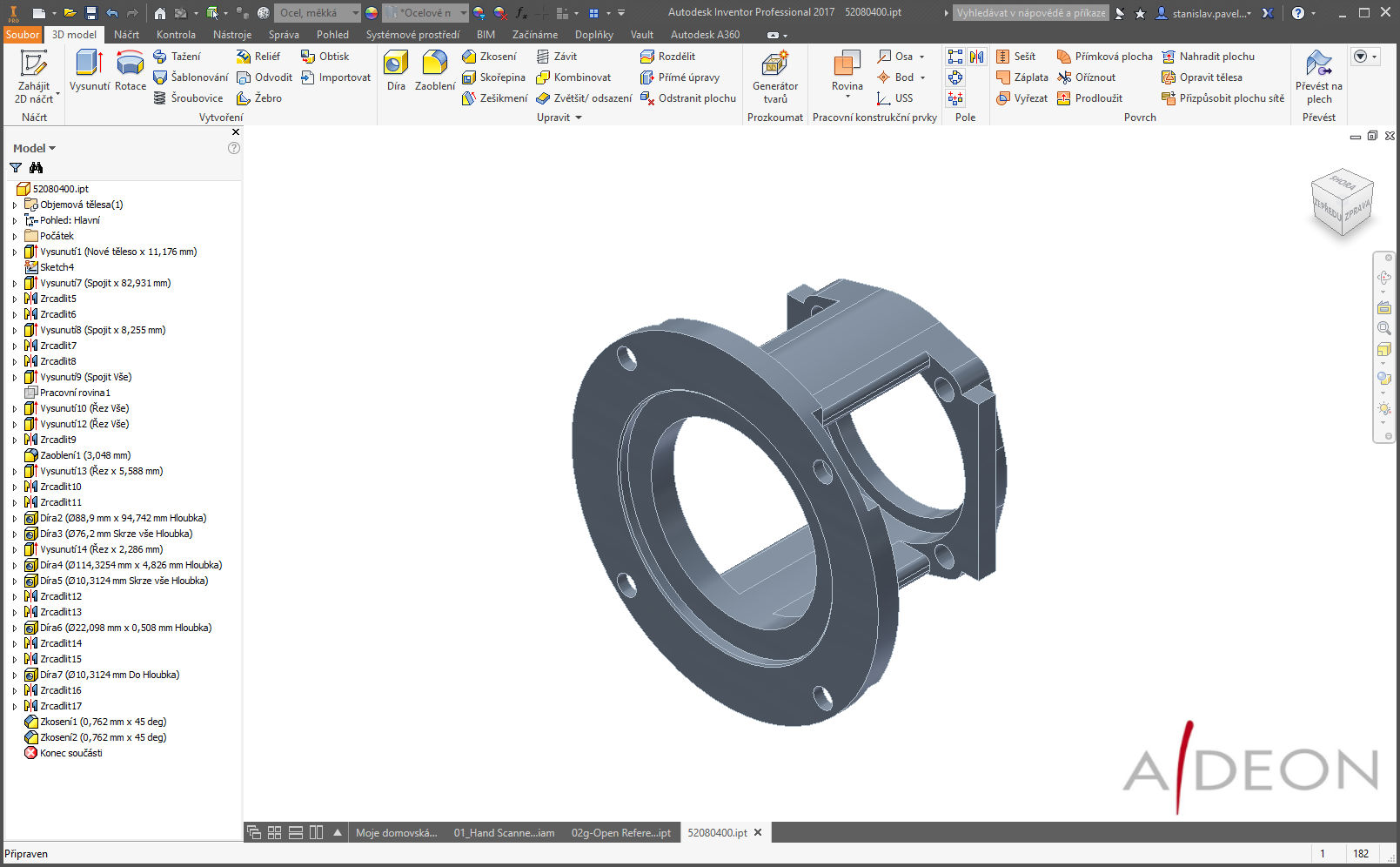Screen dimensions: 1400x867
Task: Close the Model browser panel
Action: coord(236,132)
